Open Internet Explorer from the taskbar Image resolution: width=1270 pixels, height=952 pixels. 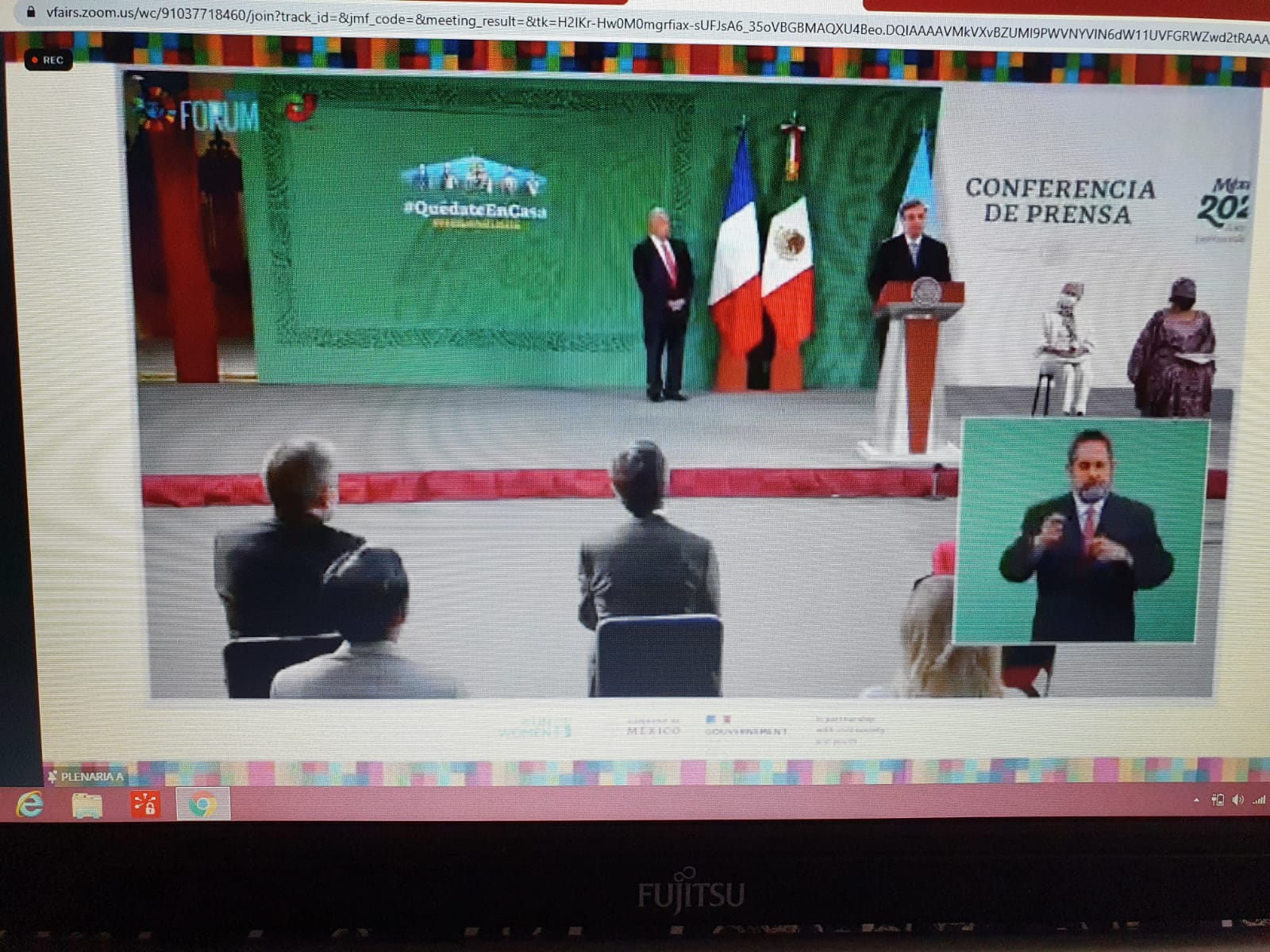(x=30, y=805)
